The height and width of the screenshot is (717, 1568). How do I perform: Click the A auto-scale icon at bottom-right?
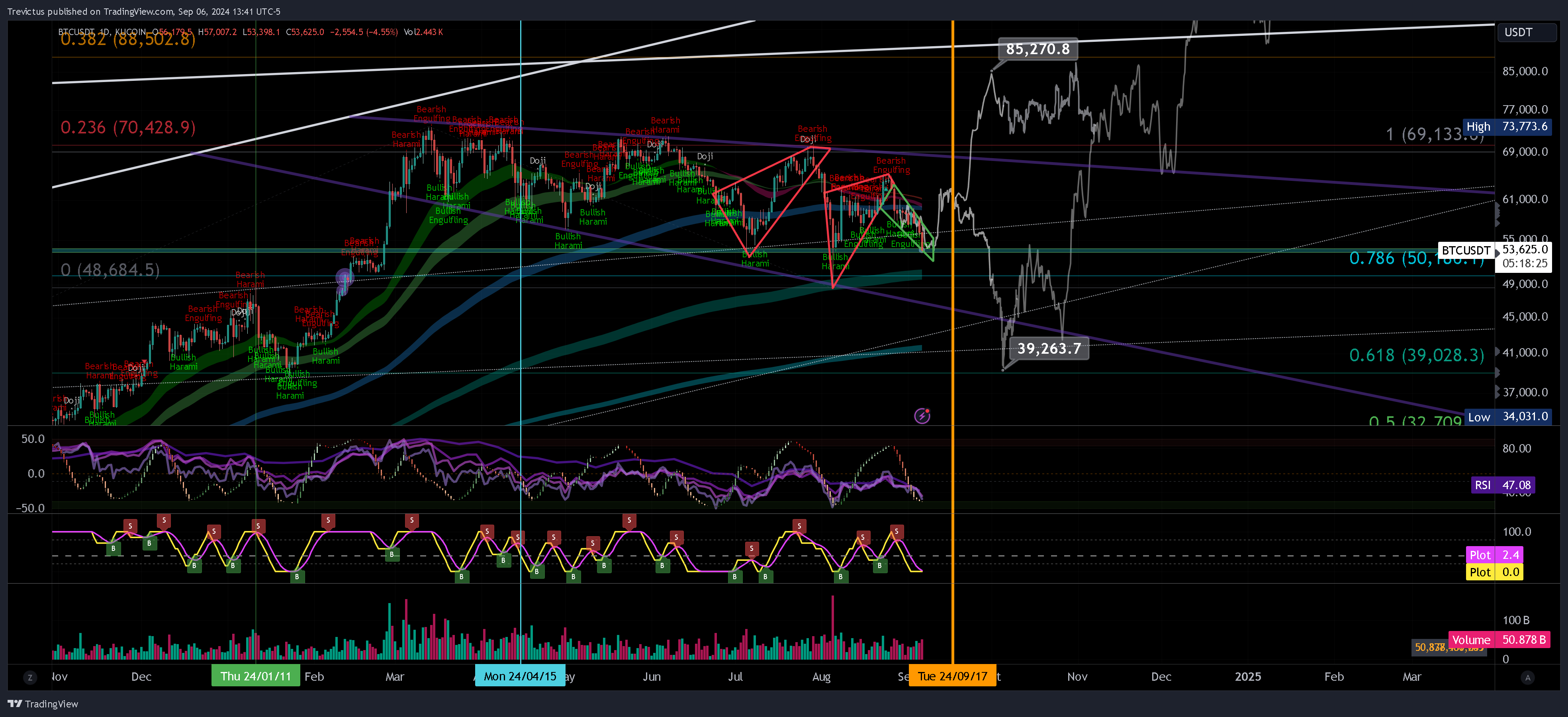(1527, 678)
